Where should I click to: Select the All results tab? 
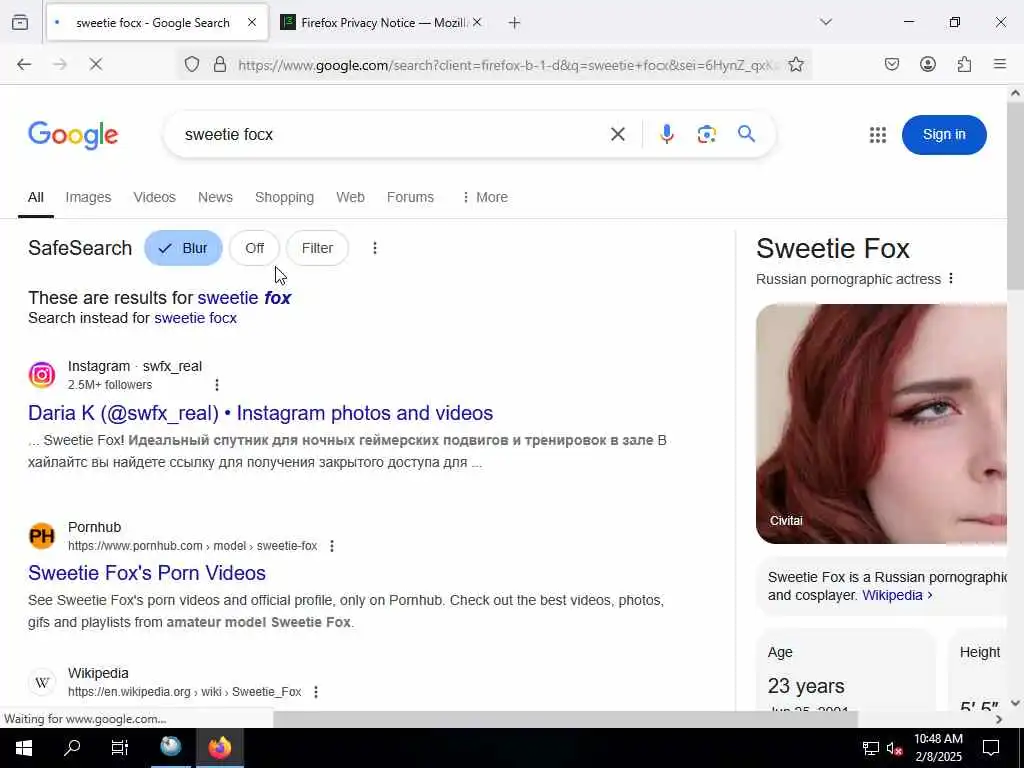pyautogui.click(x=36, y=197)
